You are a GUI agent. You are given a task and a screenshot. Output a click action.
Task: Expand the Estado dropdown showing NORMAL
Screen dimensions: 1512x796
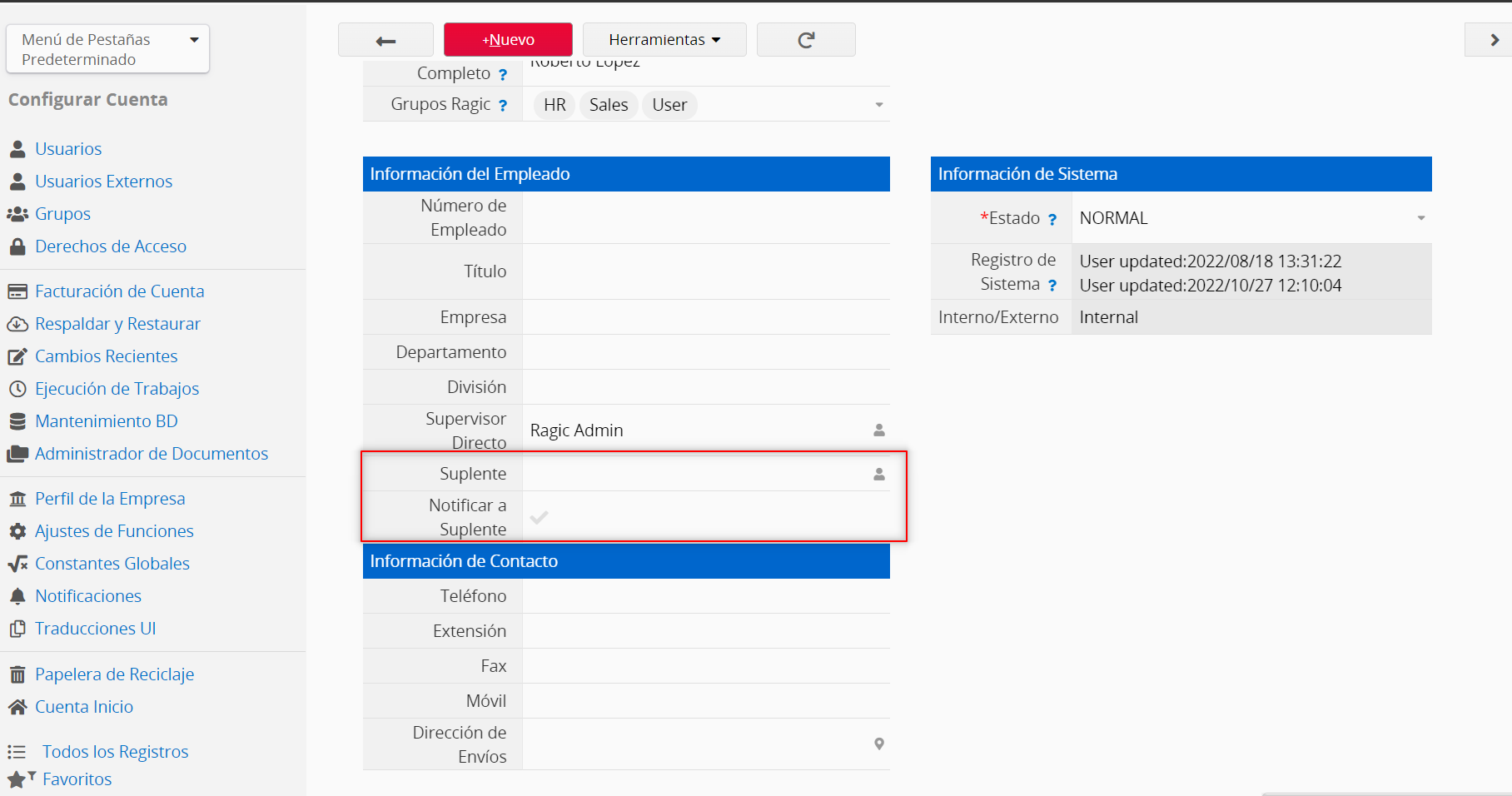point(1420,218)
